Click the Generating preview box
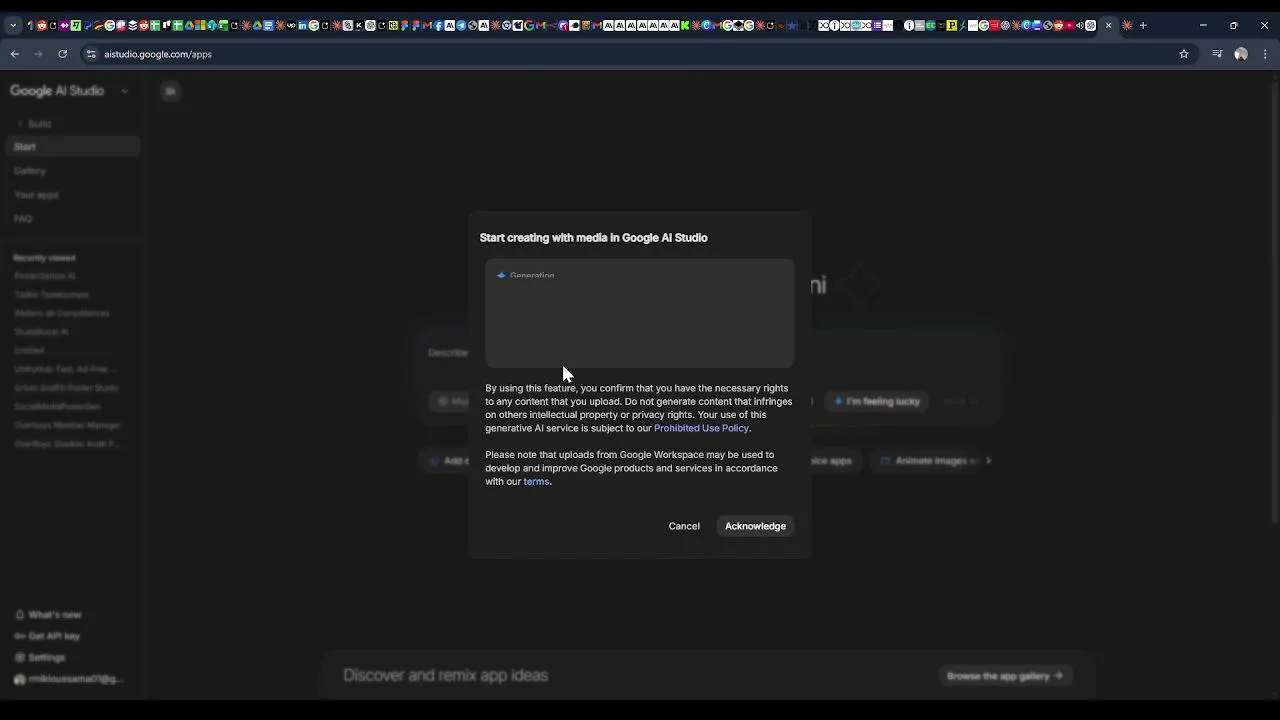The width and height of the screenshot is (1280, 720). pyautogui.click(x=640, y=313)
